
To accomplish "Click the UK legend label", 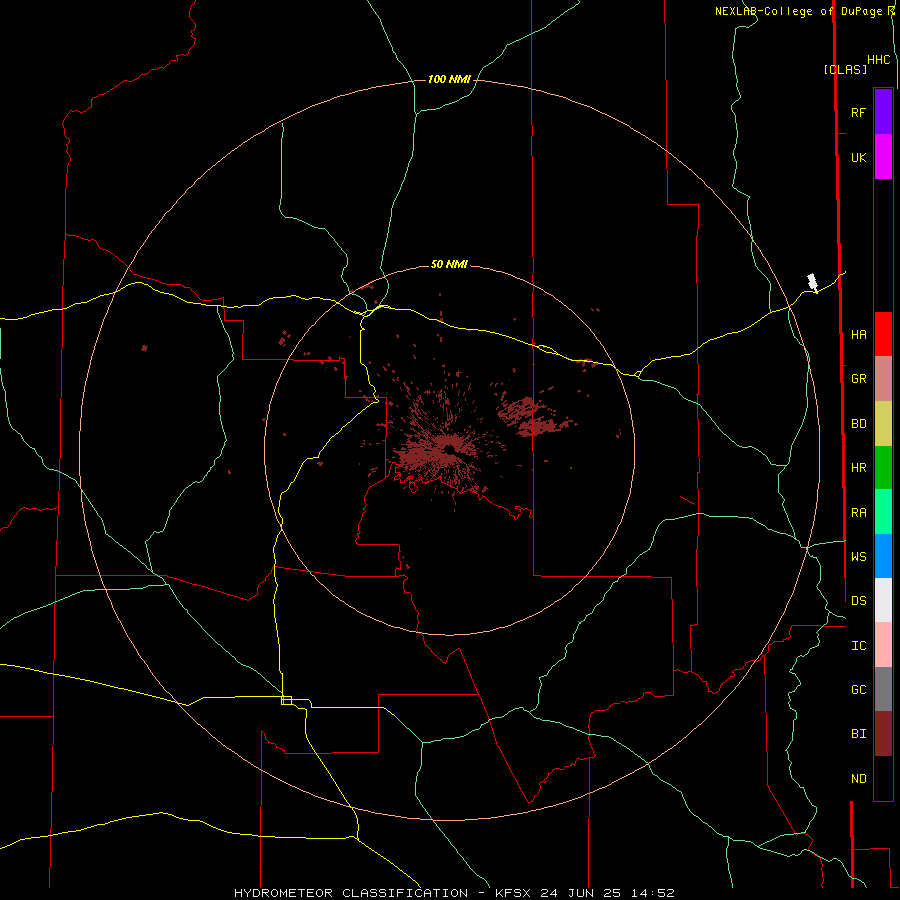I will click(858, 158).
